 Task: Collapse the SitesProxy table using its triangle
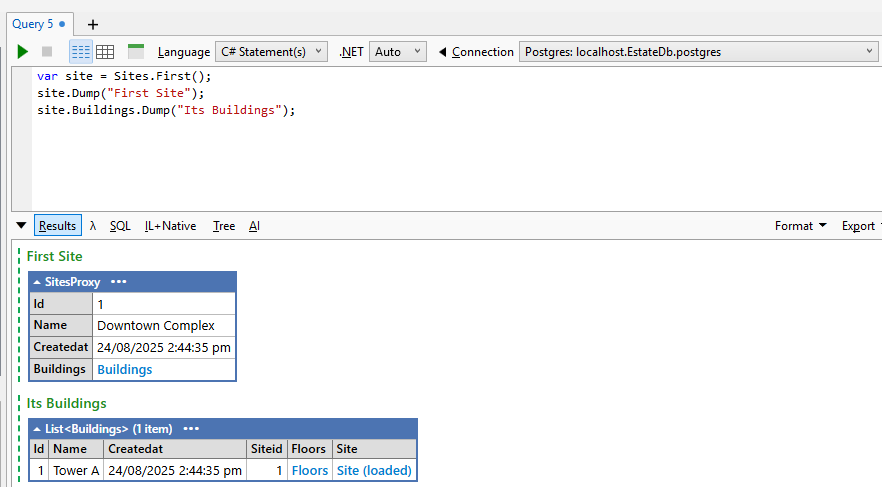[x=37, y=282]
